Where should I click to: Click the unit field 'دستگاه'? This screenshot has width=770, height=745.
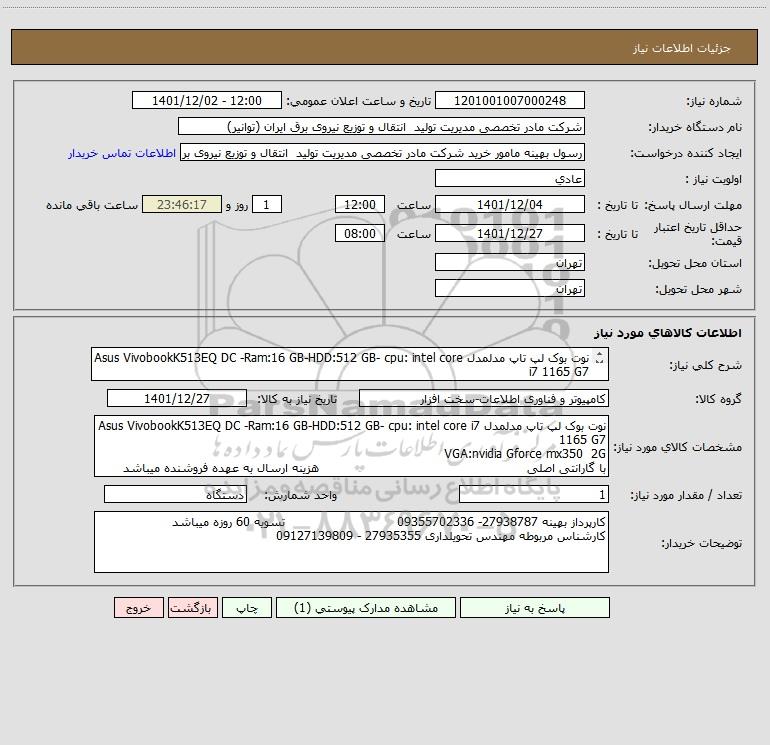175,494
